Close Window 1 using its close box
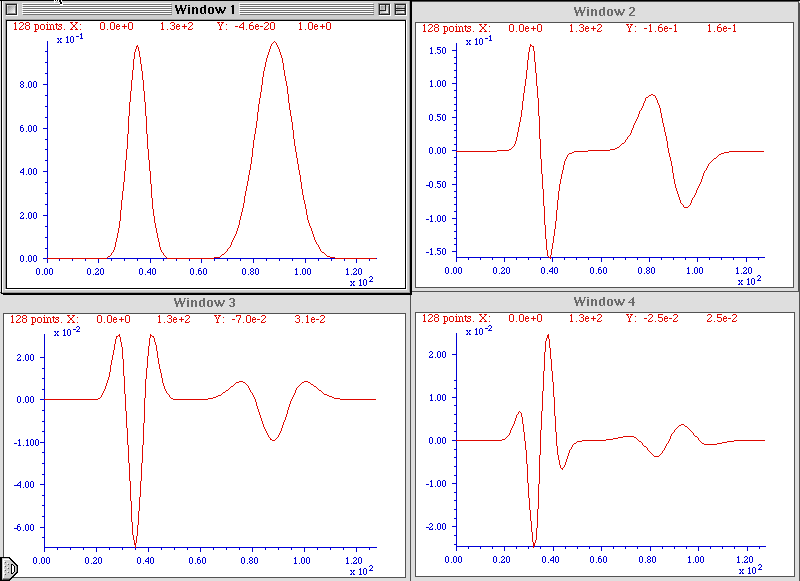Viewport: 800px width, 581px height. click(12, 9)
